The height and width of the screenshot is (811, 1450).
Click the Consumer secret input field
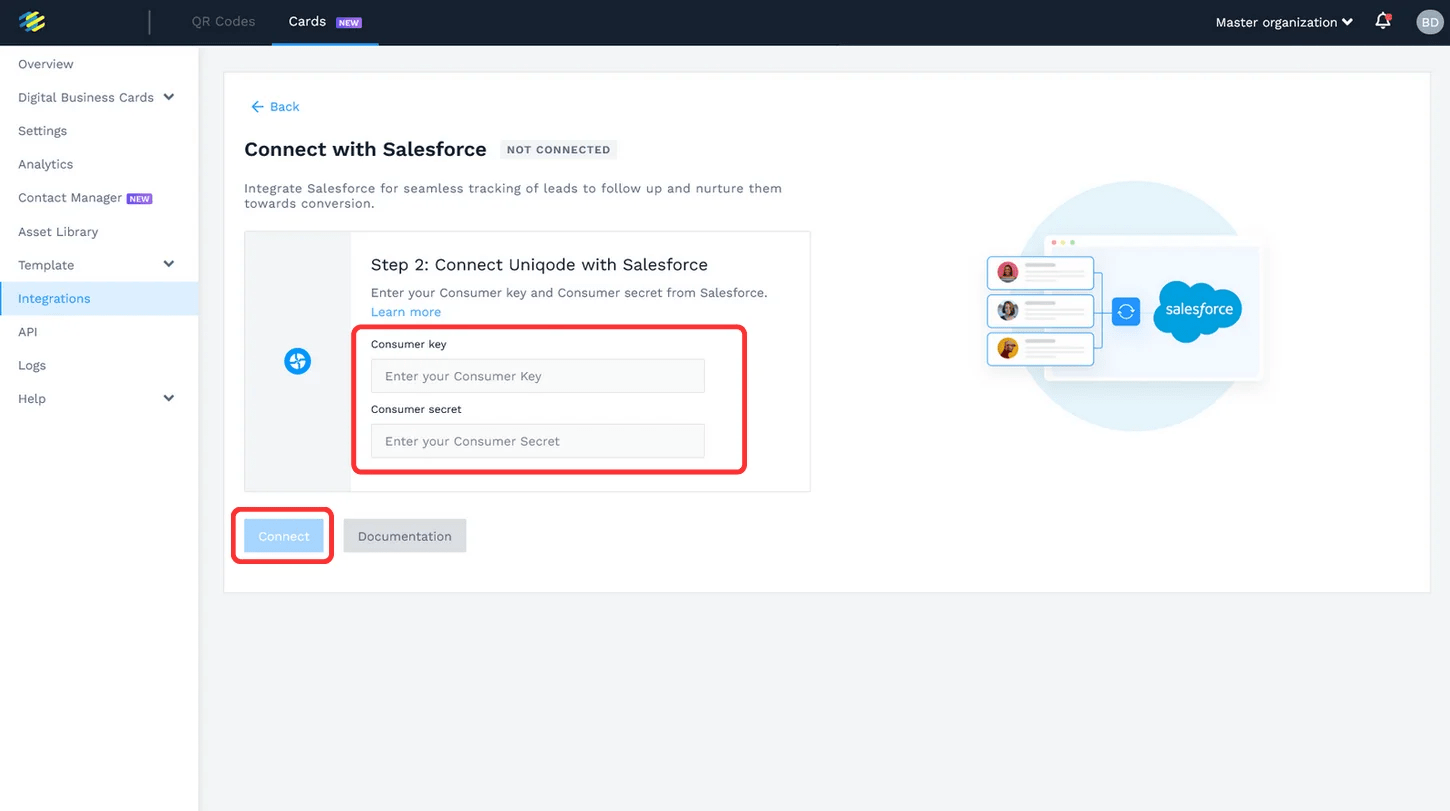[537, 440]
